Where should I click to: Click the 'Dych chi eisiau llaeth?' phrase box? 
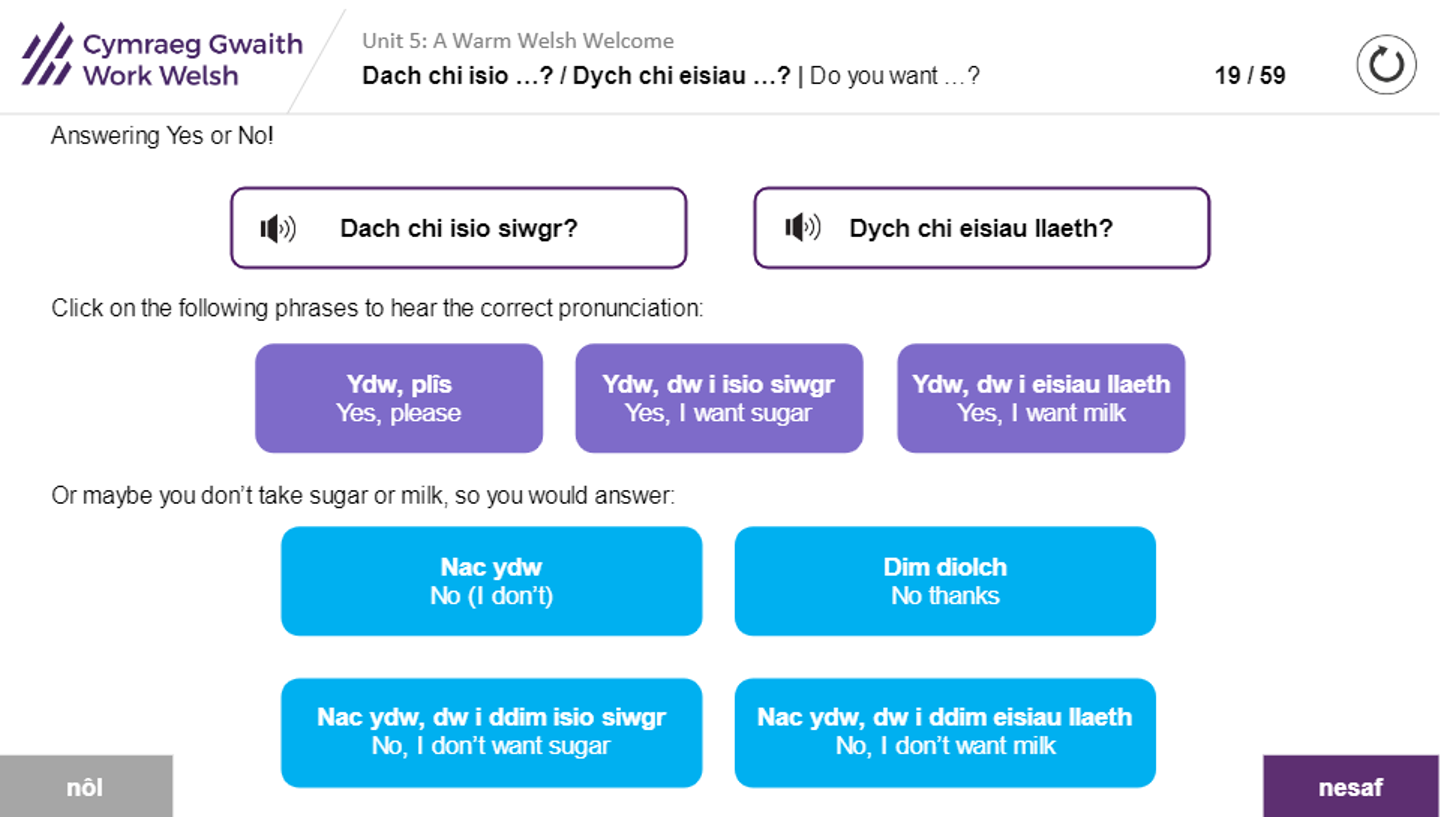click(x=981, y=229)
